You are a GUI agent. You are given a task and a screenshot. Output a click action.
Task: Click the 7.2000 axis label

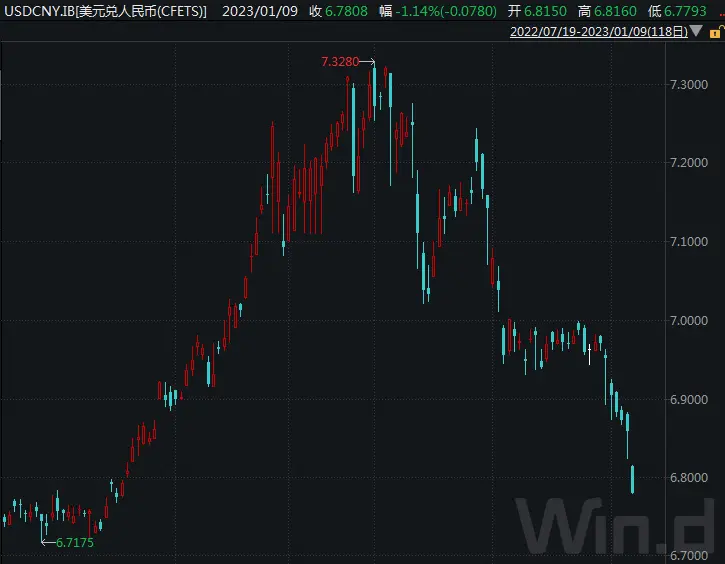pos(689,163)
